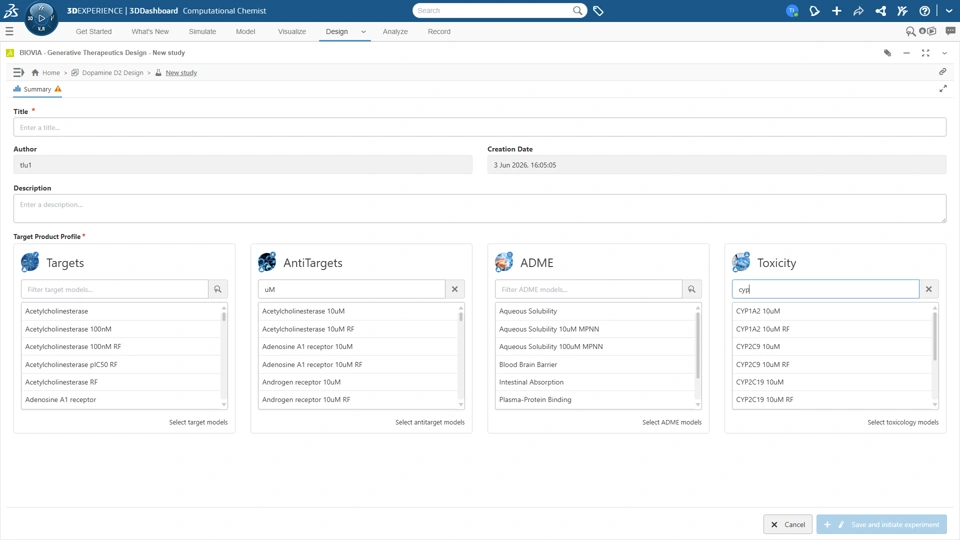Open the Design tab
The height and width of the screenshot is (540, 960).
[x=337, y=31]
